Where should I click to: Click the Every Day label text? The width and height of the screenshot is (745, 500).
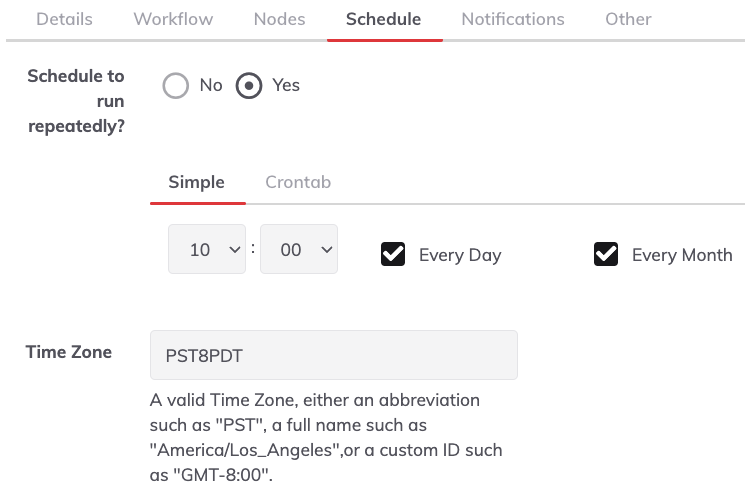tap(460, 255)
